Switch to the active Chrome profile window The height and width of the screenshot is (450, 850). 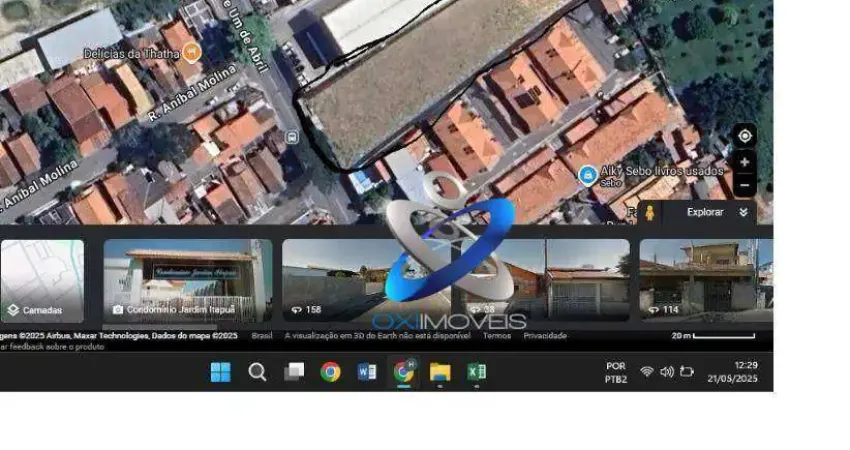403,371
